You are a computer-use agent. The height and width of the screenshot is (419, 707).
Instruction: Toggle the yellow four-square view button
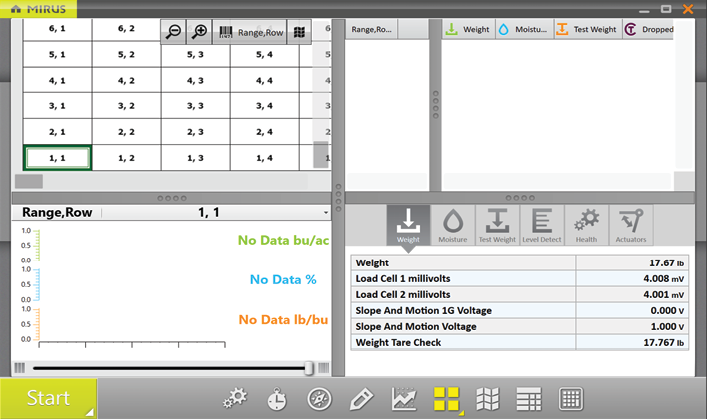(446, 398)
